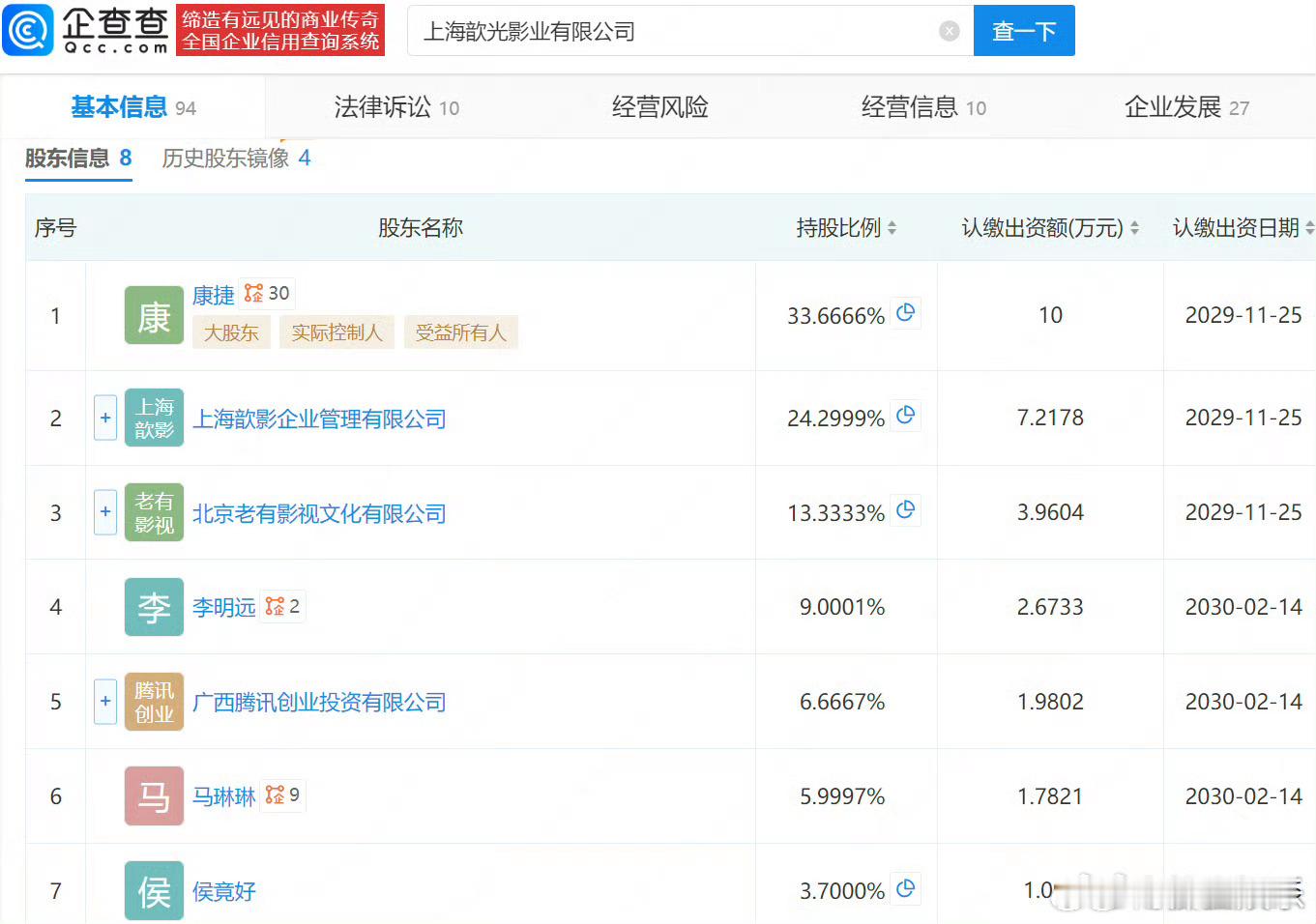Click the 受益所有人 tag

coord(460,332)
